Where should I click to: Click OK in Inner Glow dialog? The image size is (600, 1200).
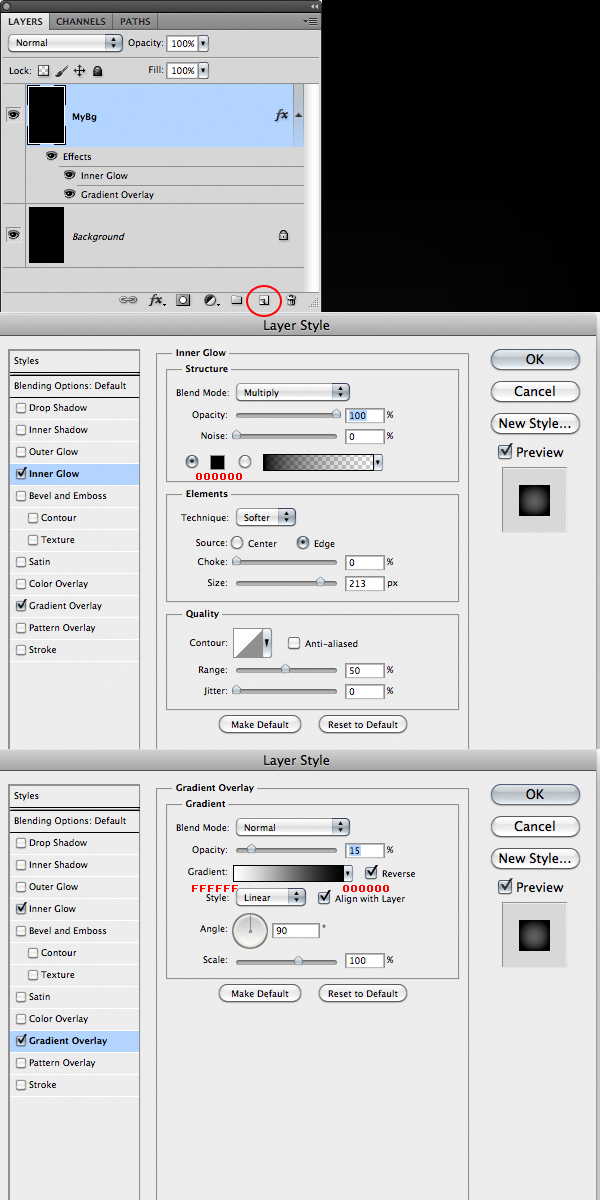pyautogui.click(x=535, y=359)
